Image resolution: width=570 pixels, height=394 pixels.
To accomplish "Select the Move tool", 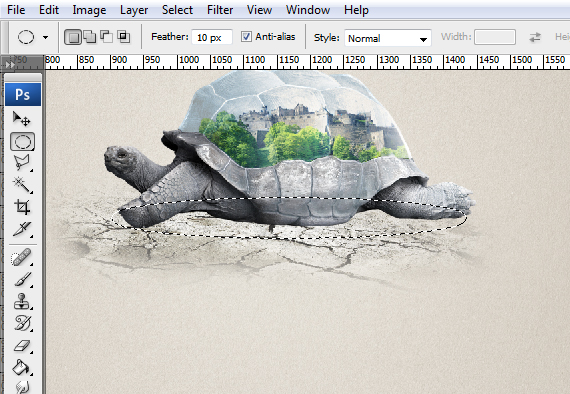I will point(22,119).
